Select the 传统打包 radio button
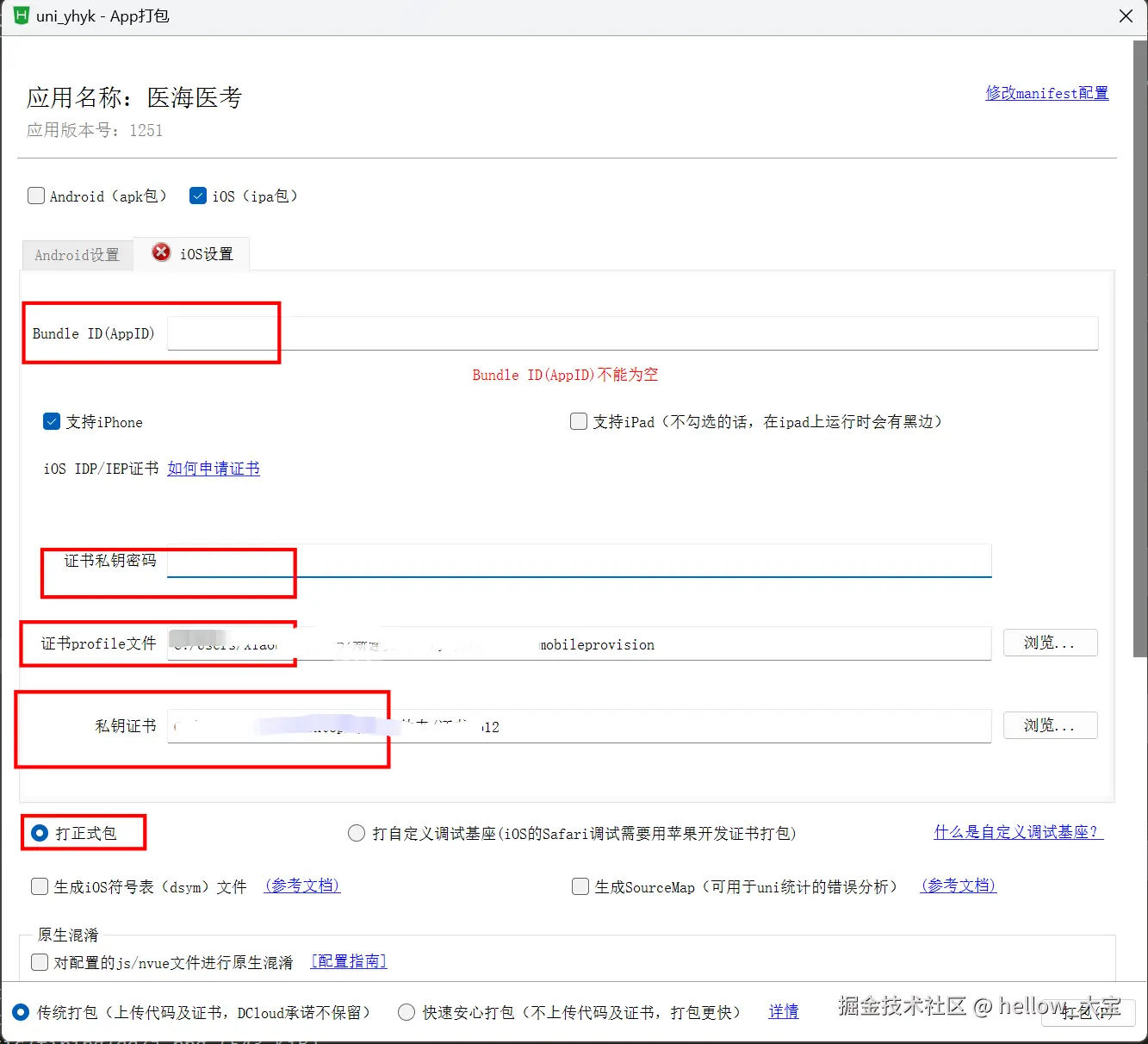 click(x=21, y=1012)
